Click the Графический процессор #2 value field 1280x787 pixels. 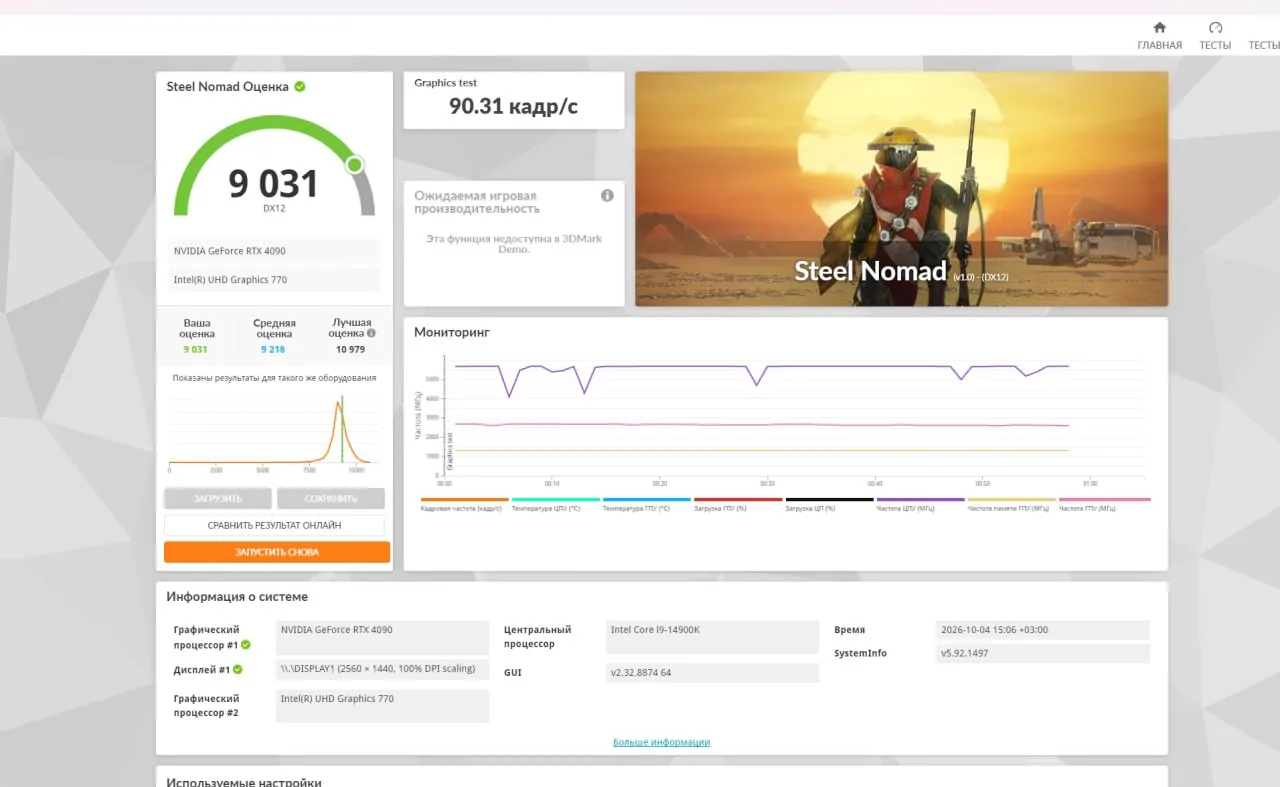(382, 705)
